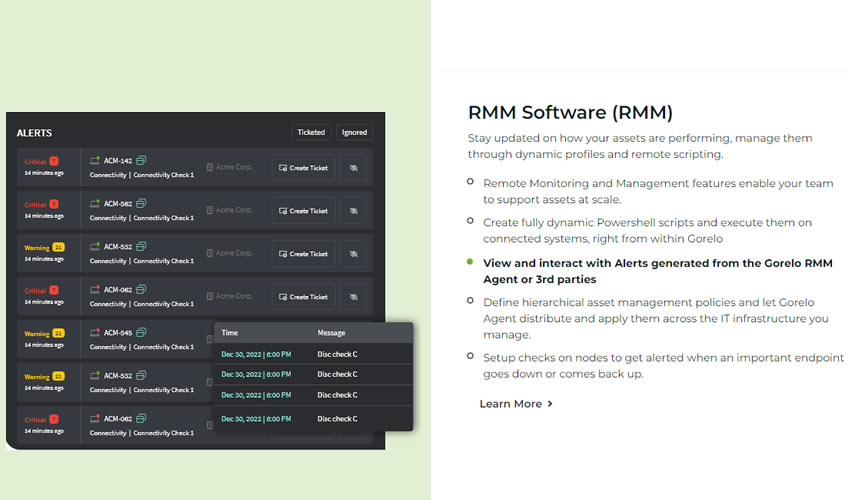Click the yellow Warning count badge on ACM-545 row
This screenshot has width=850, height=500.
(x=59, y=333)
